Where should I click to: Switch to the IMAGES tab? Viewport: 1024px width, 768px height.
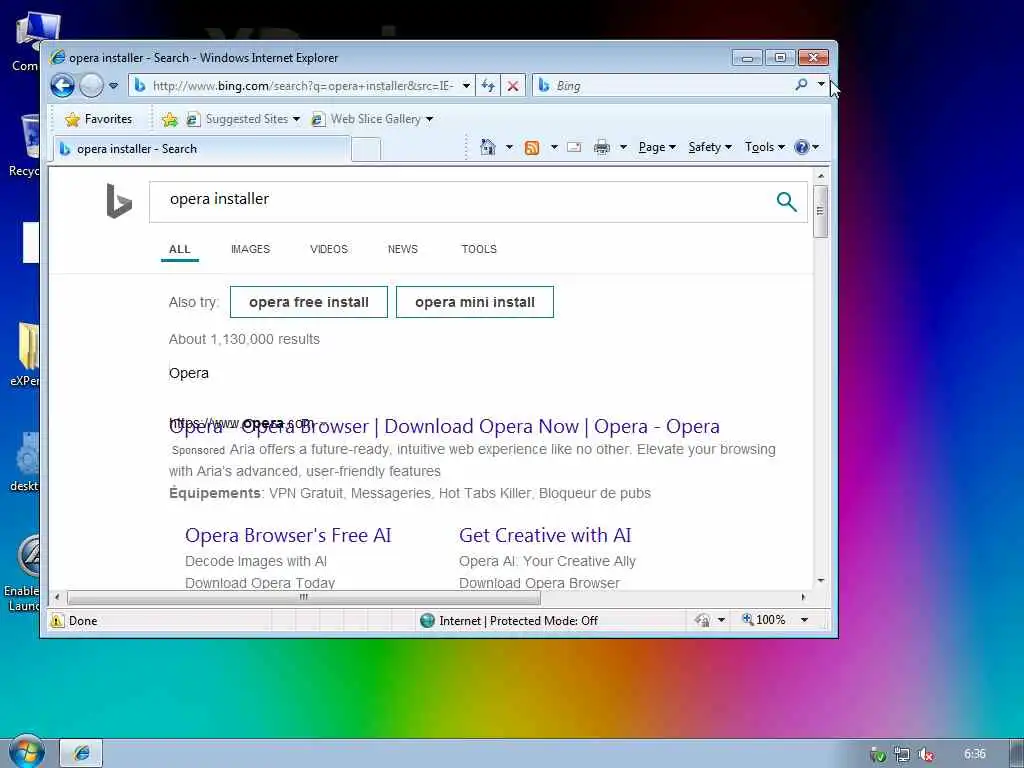point(250,249)
